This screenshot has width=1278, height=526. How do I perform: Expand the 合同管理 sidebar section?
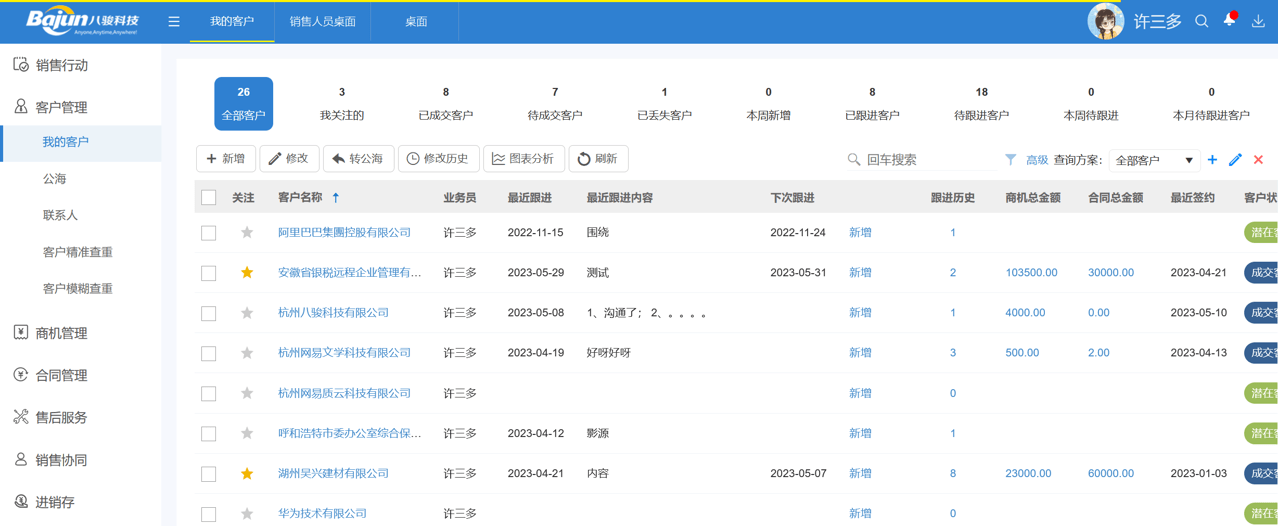click(61, 375)
